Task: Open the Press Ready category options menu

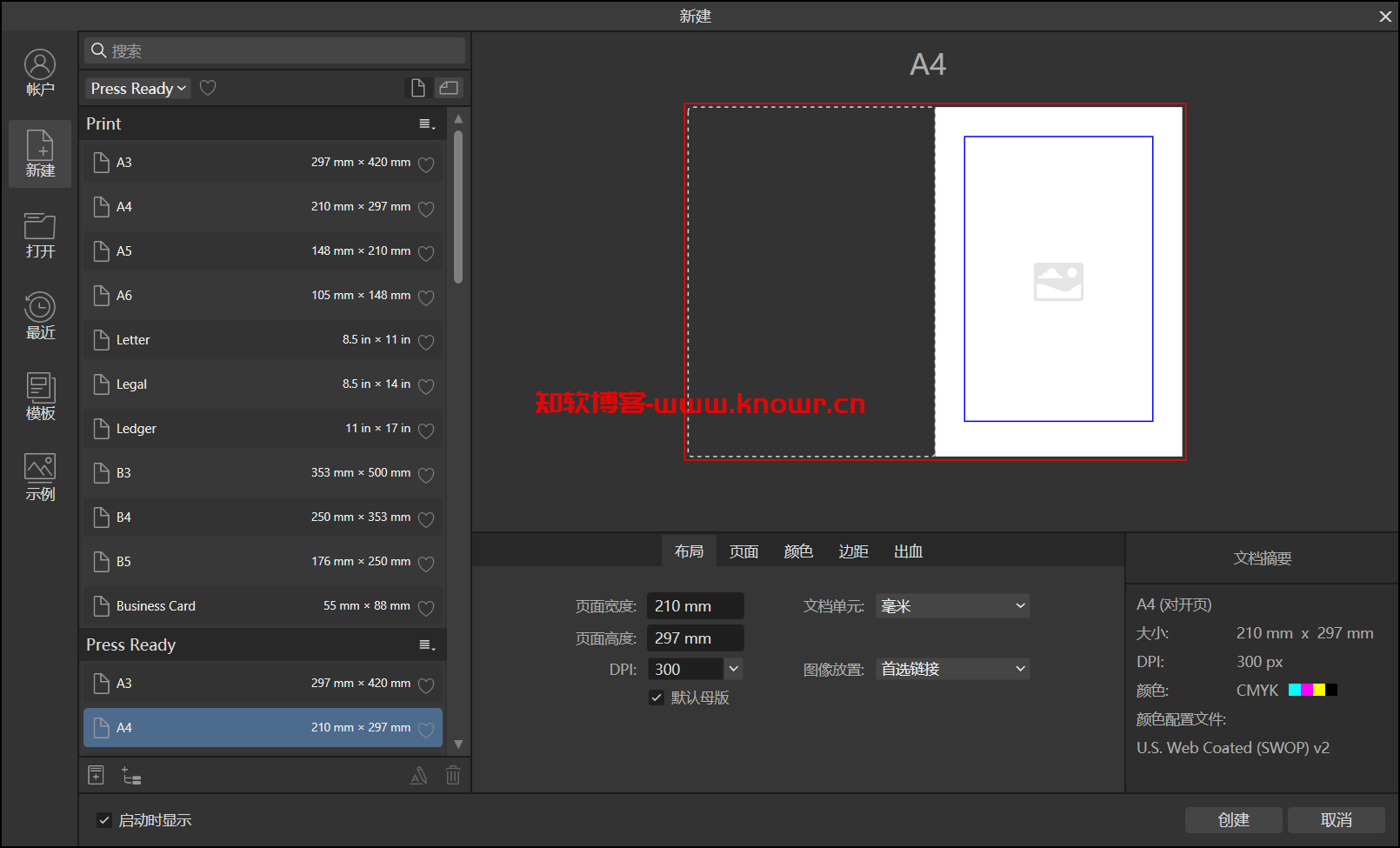Action: [427, 645]
